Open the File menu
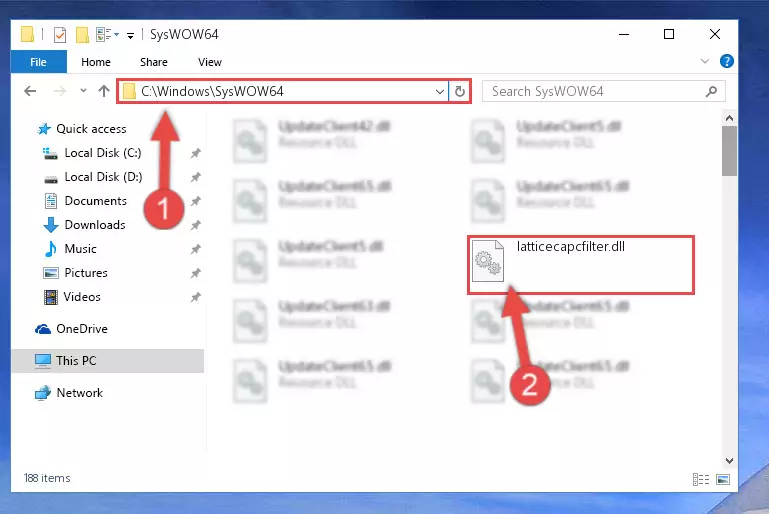The width and height of the screenshot is (769, 514). tap(38, 62)
